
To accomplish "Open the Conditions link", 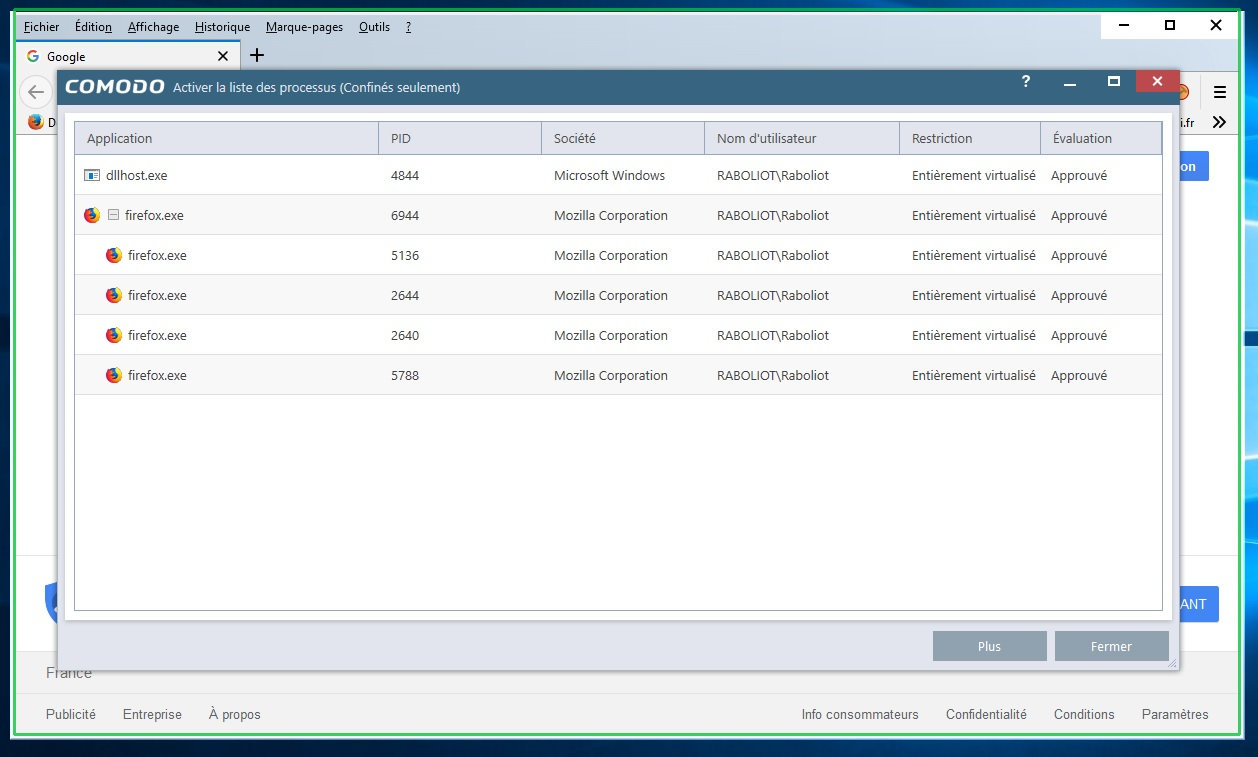I will click(x=1084, y=714).
